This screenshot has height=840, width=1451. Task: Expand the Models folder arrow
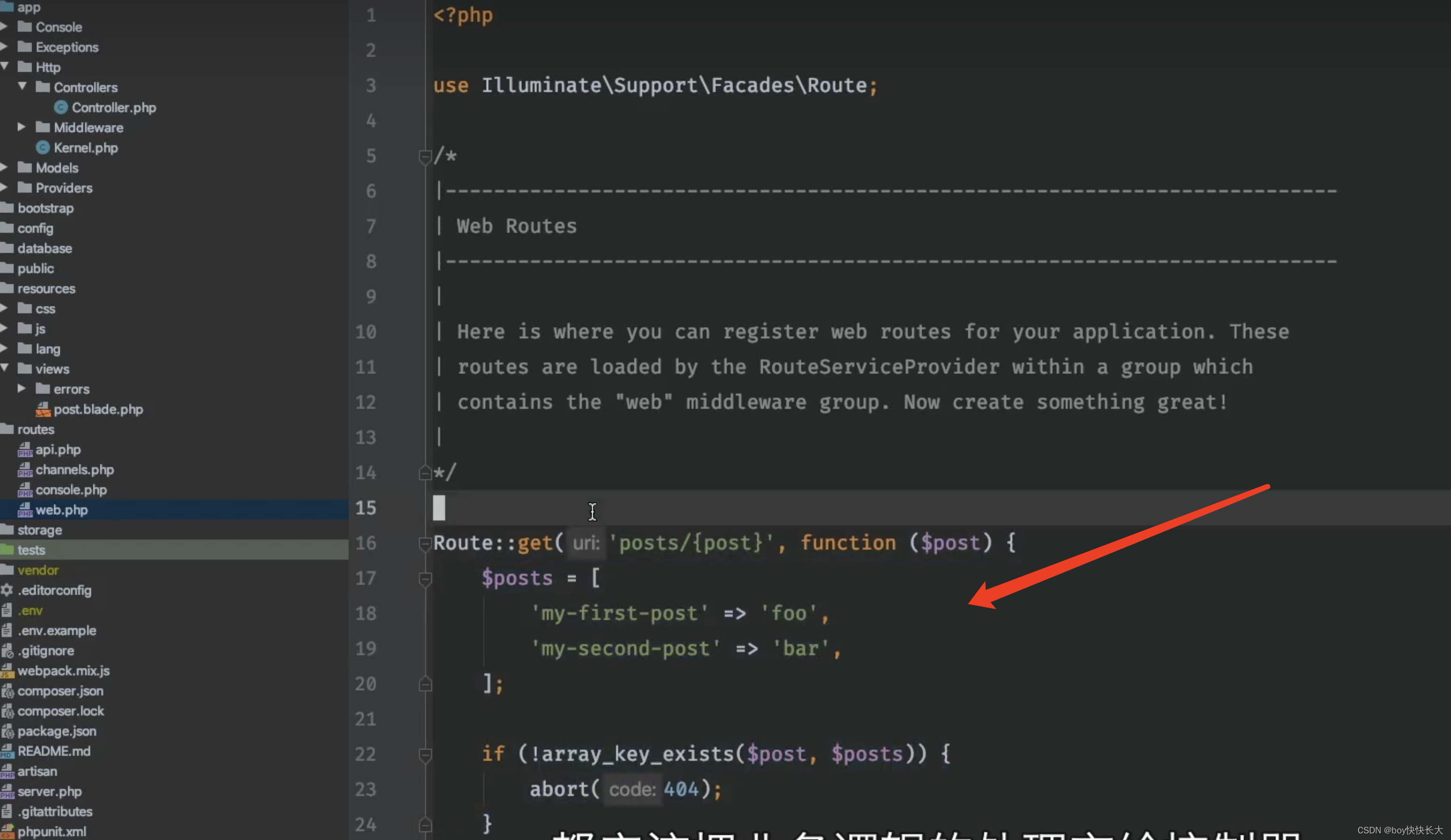(4, 167)
